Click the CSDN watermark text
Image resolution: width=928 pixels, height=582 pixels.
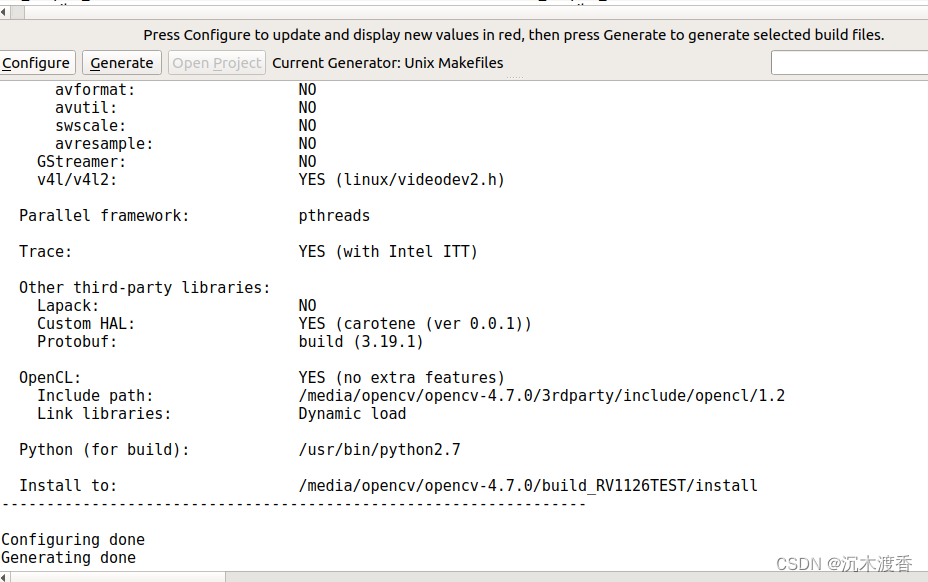point(845,563)
